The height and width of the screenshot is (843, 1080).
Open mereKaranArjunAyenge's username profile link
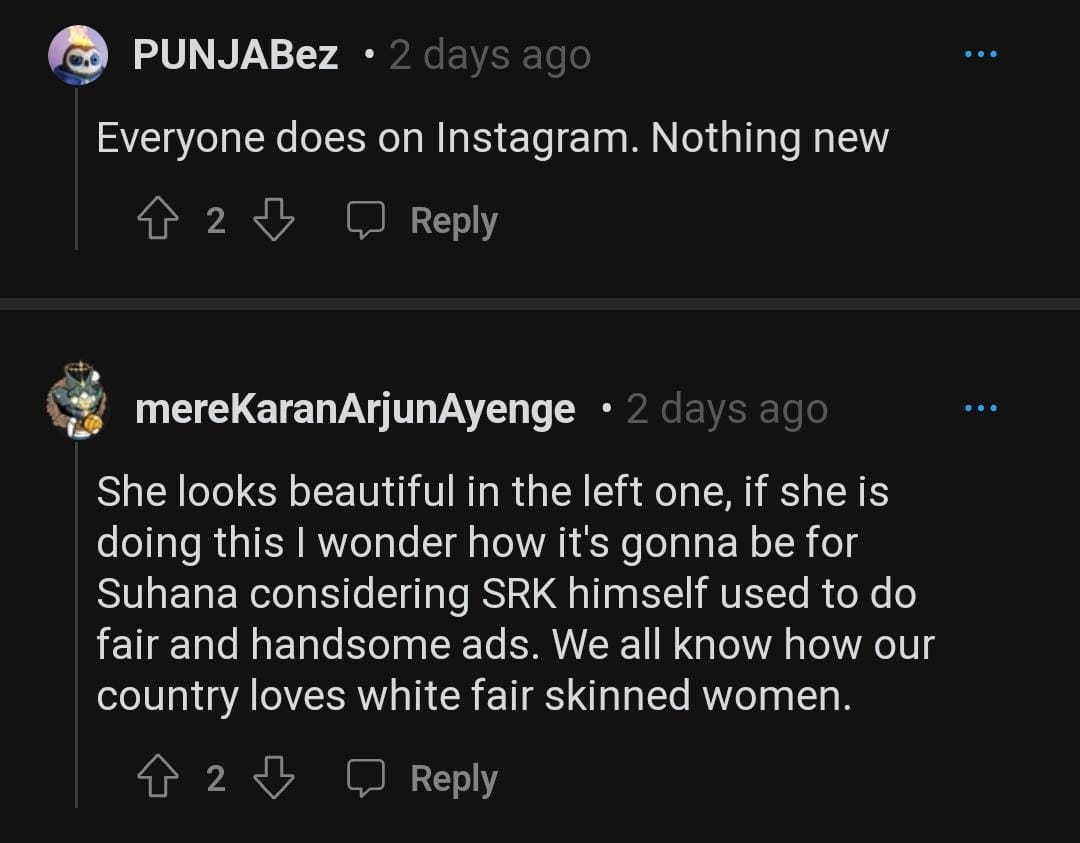point(355,409)
